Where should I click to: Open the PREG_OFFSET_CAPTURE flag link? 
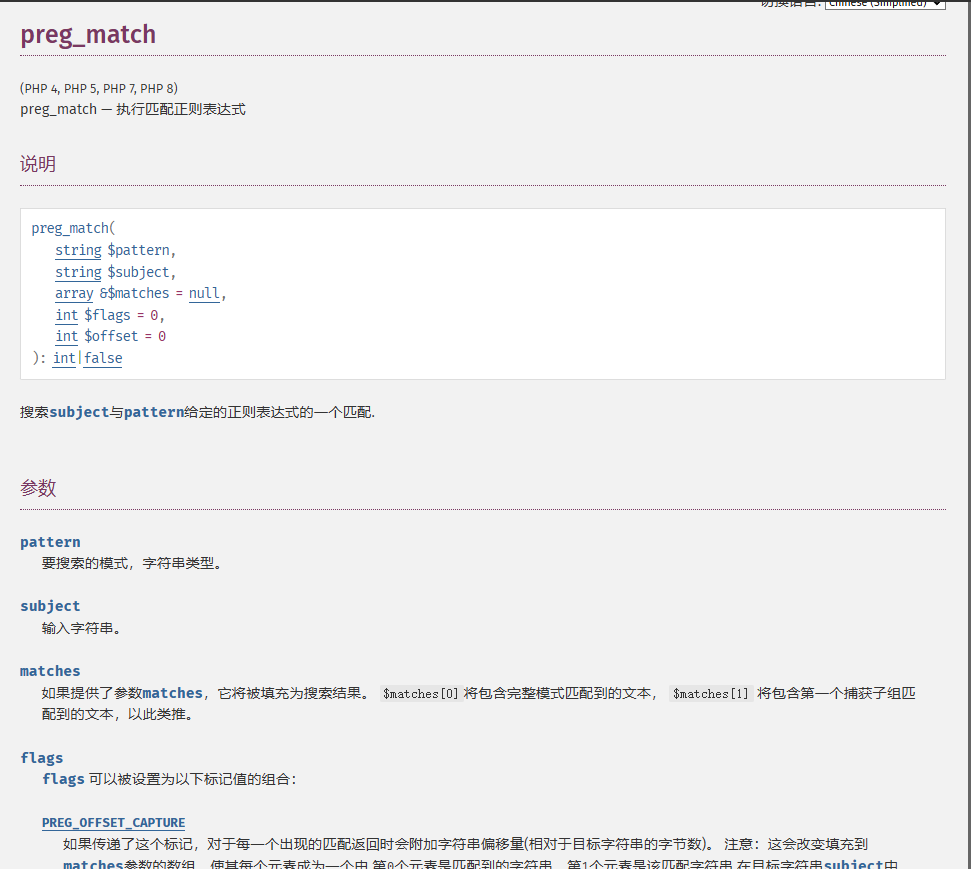pos(113,823)
